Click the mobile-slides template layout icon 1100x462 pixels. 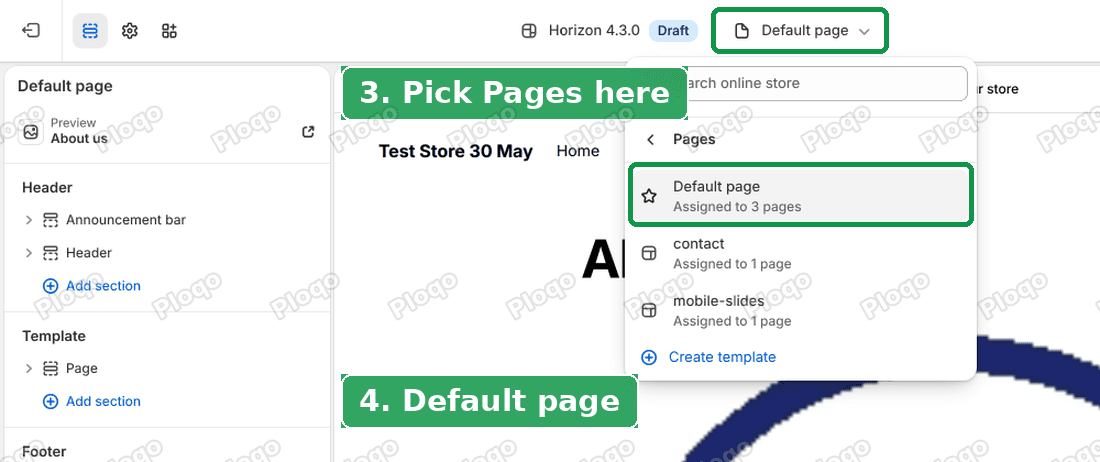coord(650,311)
